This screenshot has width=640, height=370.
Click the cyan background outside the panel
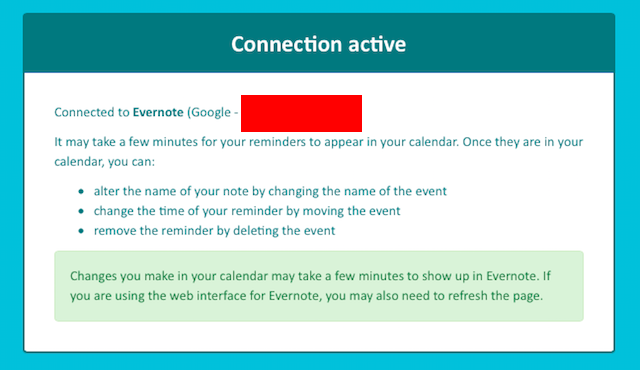coord(11,184)
